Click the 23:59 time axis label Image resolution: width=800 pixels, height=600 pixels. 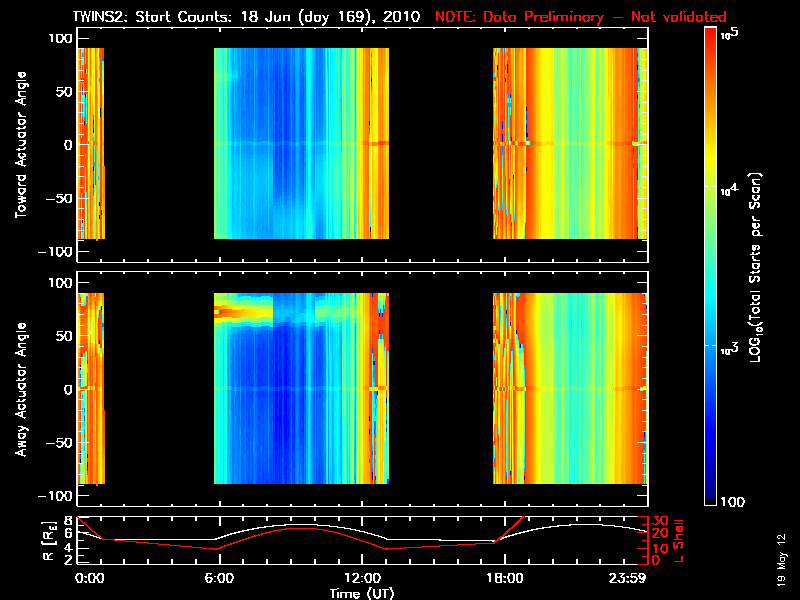pyautogui.click(x=627, y=578)
